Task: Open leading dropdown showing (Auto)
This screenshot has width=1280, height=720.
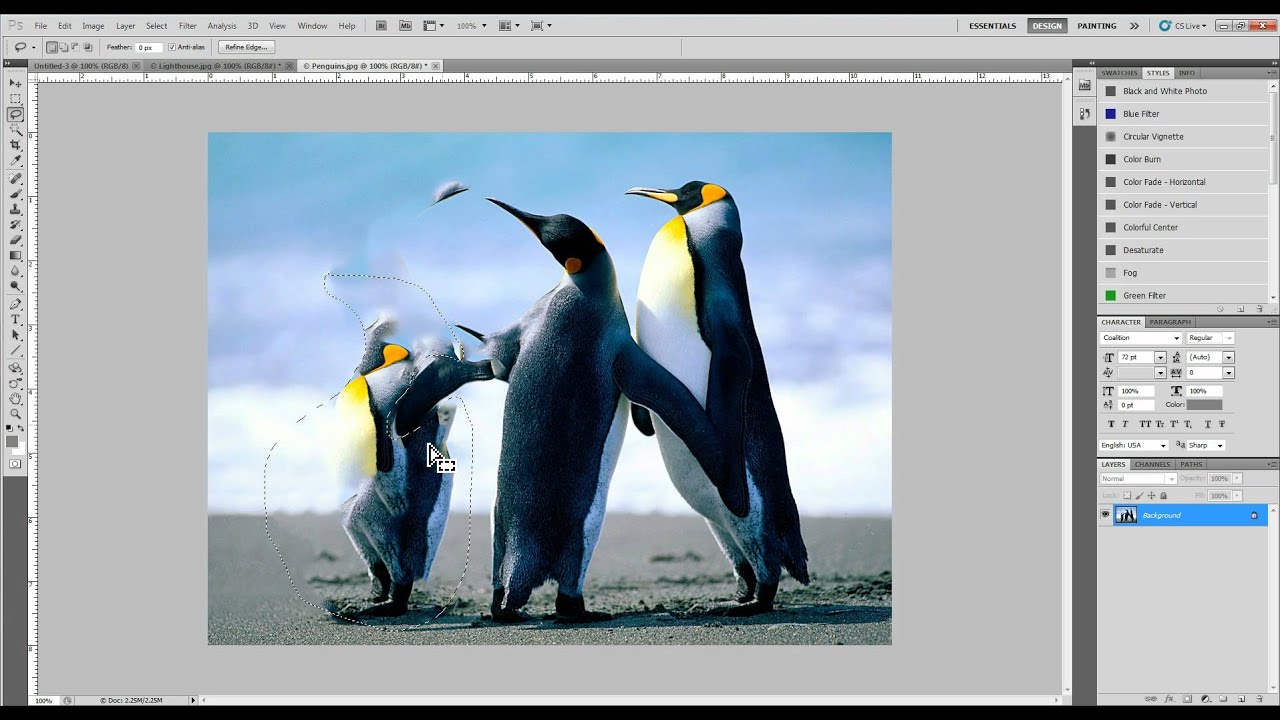Action: click(1228, 357)
